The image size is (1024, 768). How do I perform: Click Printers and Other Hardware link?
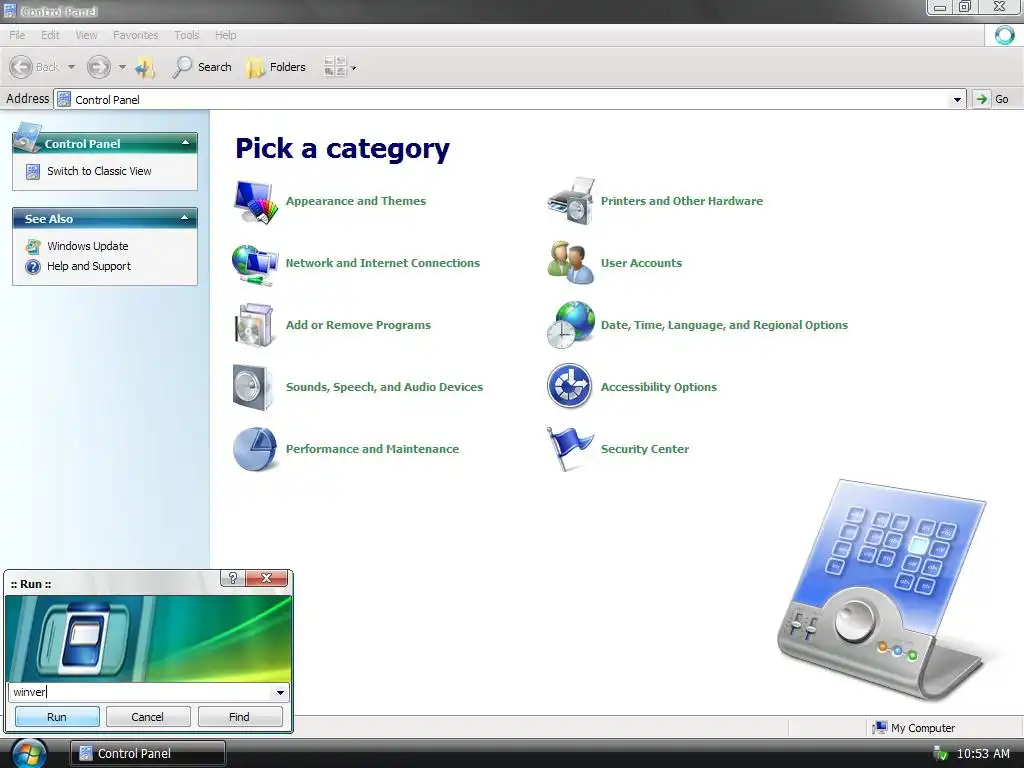click(682, 201)
